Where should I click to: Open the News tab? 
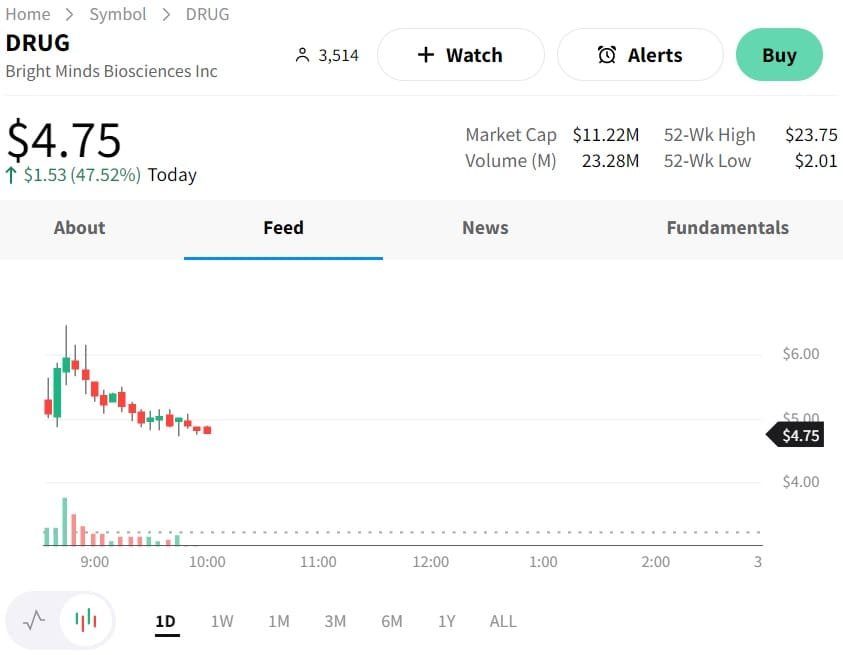[485, 228]
